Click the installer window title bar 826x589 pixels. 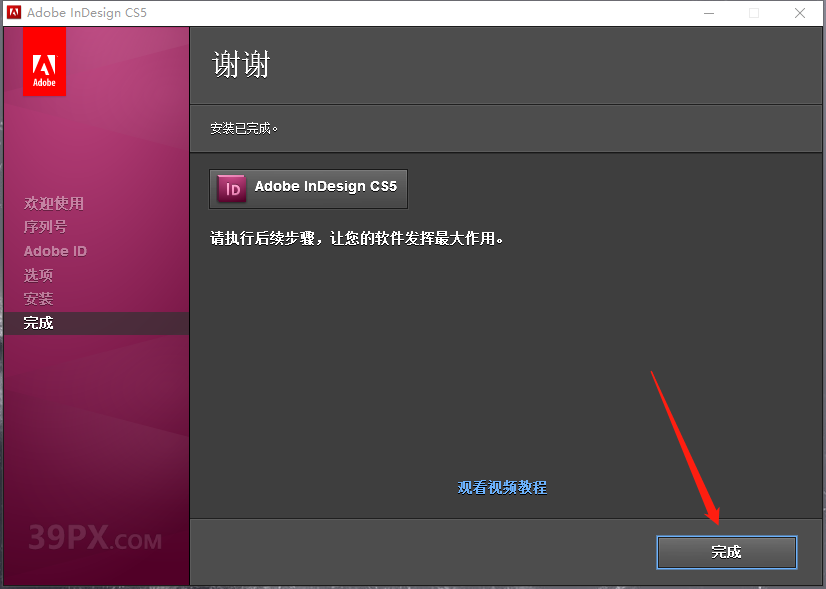coord(400,13)
